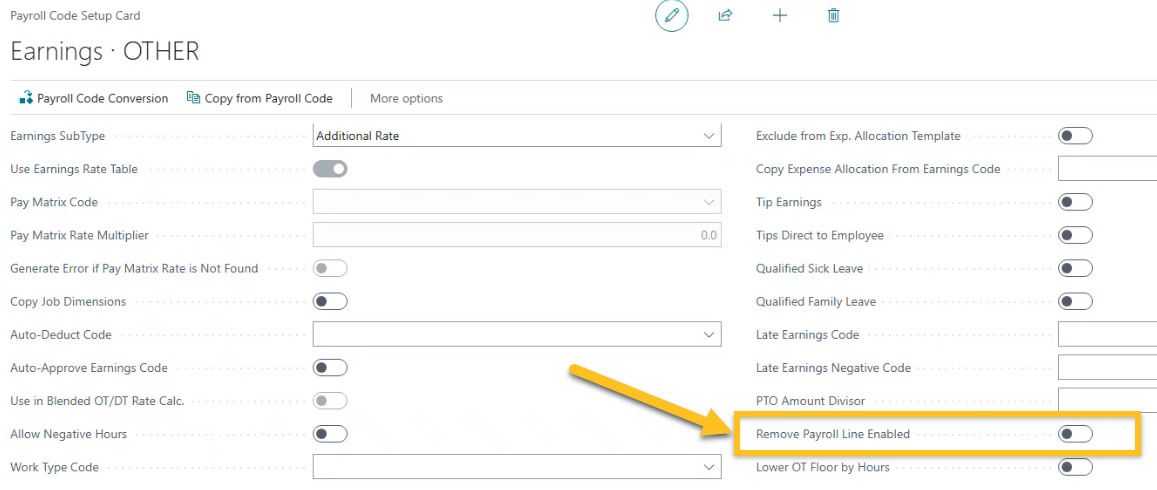The height and width of the screenshot is (490, 1157).
Task: Click the pencil edit icon
Action: [671, 16]
